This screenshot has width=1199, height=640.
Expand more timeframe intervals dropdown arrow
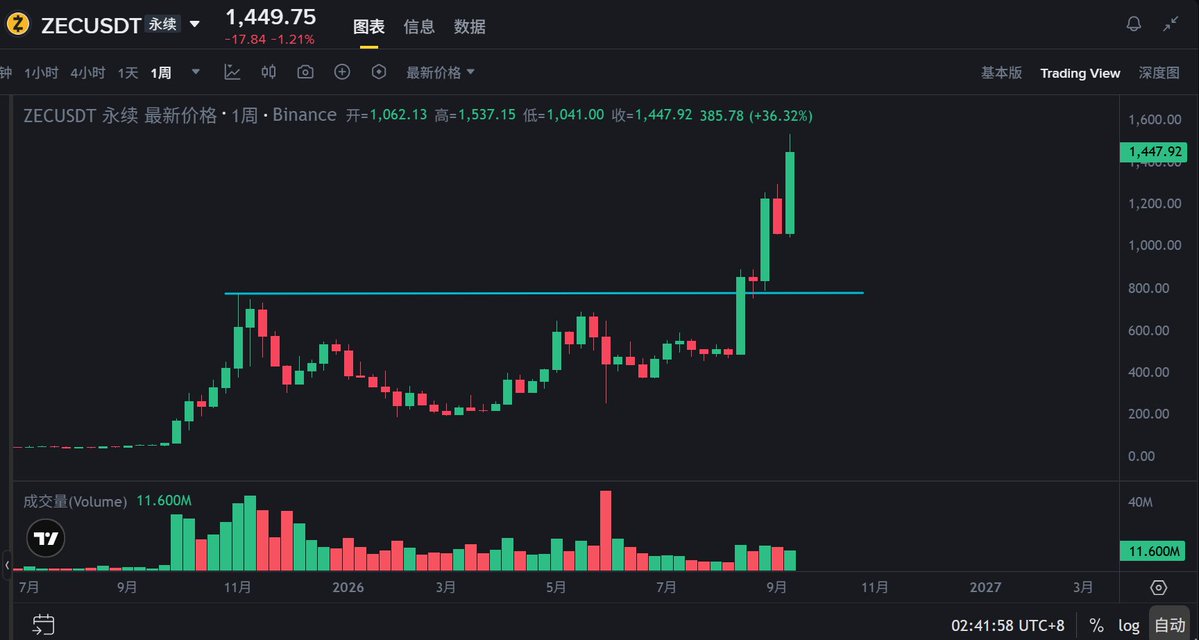coord(196,73)
